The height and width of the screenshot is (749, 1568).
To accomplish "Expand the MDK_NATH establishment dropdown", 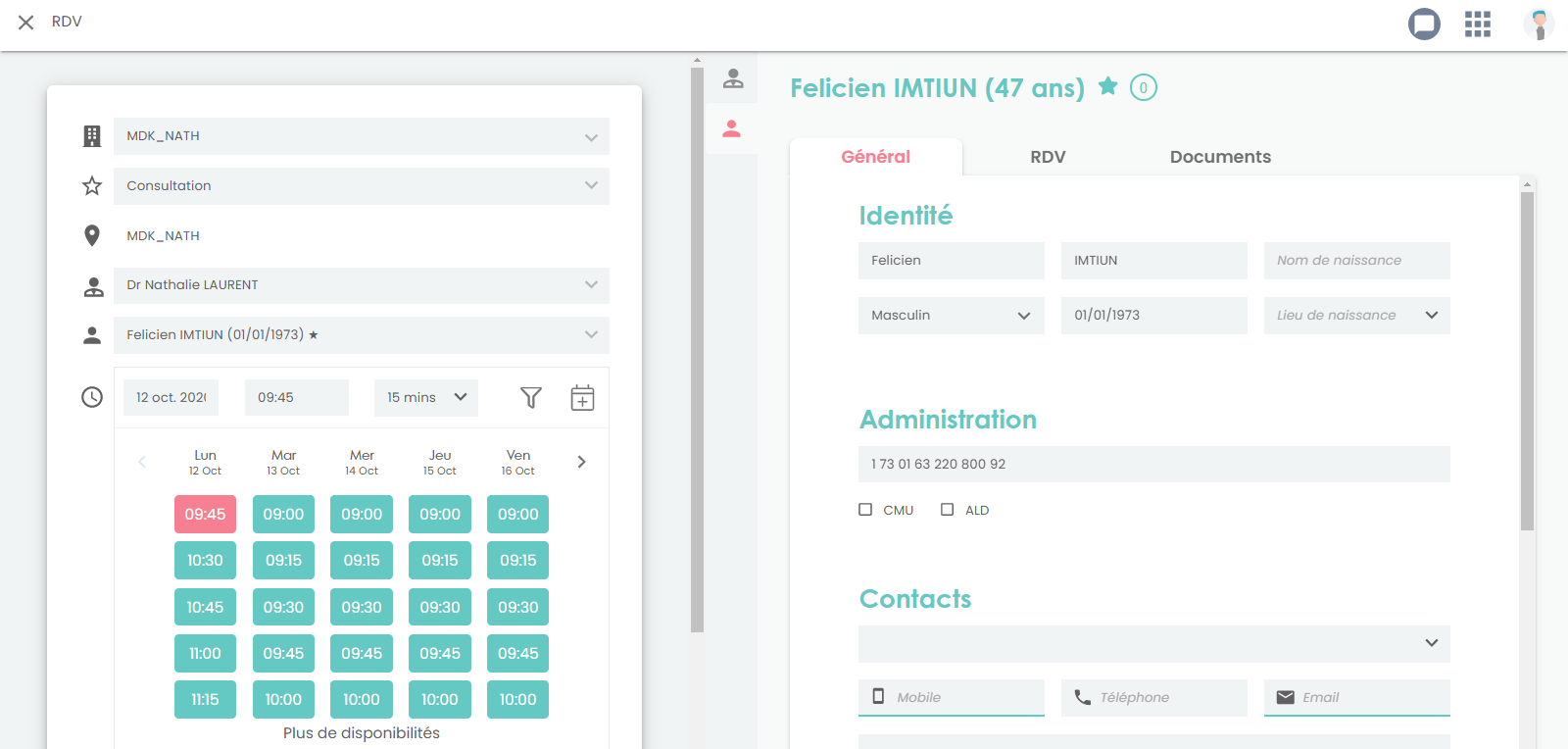I will coord(361,136).
